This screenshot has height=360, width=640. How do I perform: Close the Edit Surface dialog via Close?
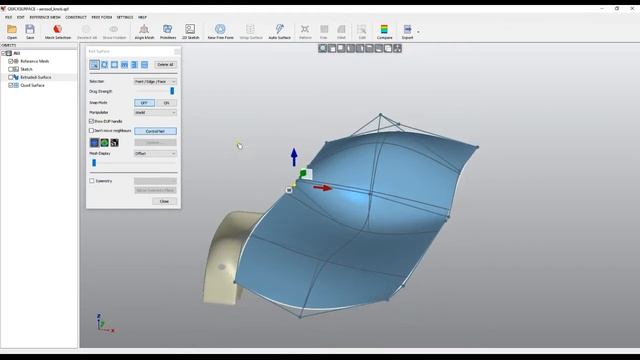164,201
